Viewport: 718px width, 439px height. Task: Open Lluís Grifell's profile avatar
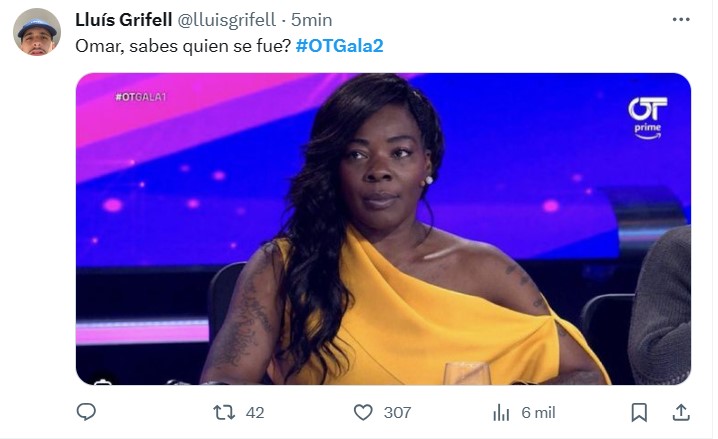[37, 32]
